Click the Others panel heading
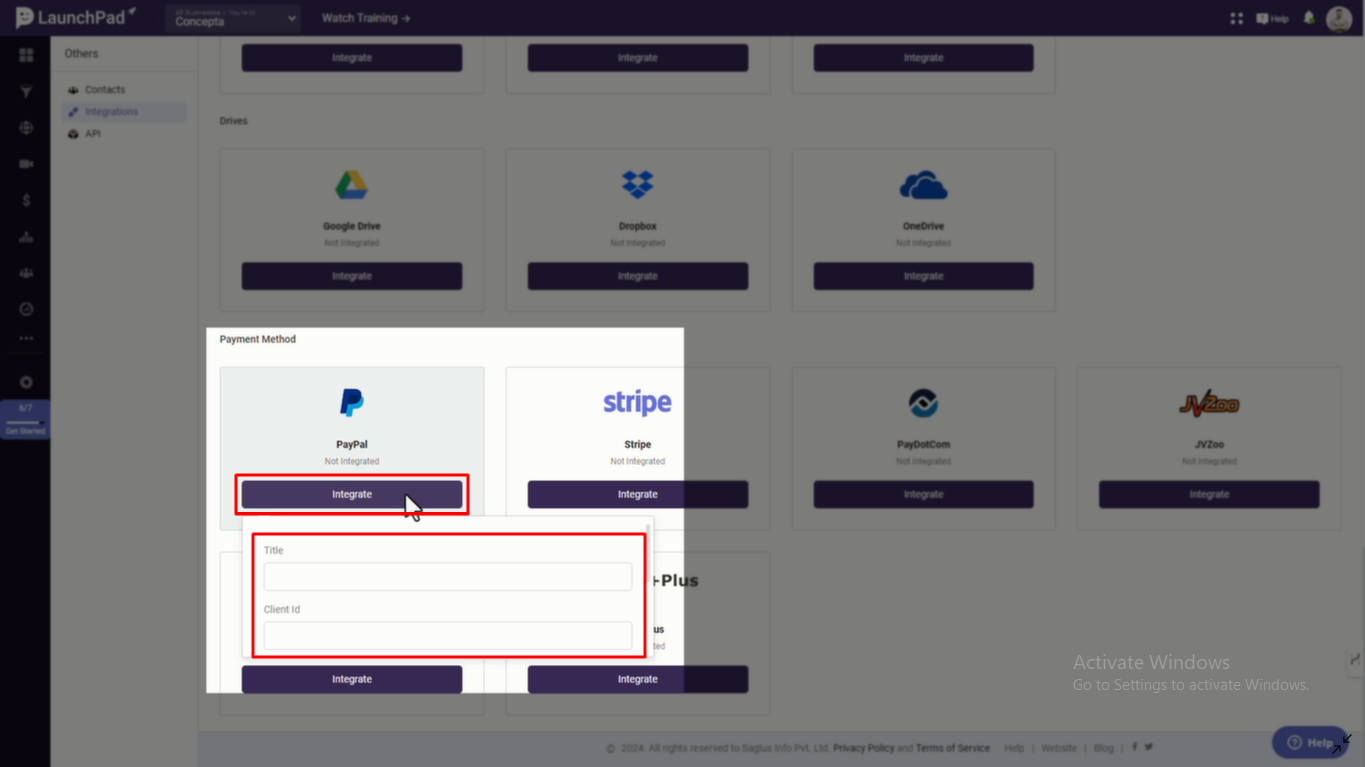The height and width of the screenshot is (767, 1365). [x=82, y=54]
